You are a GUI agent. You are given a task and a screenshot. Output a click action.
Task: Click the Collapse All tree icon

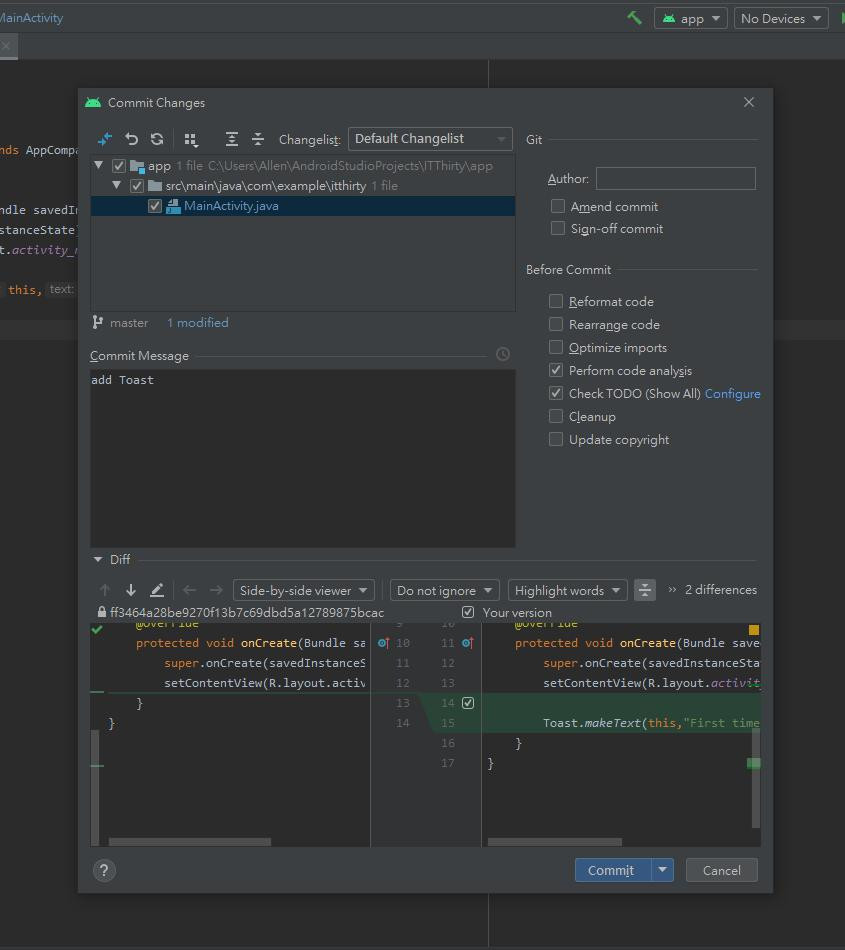(258, 139)
